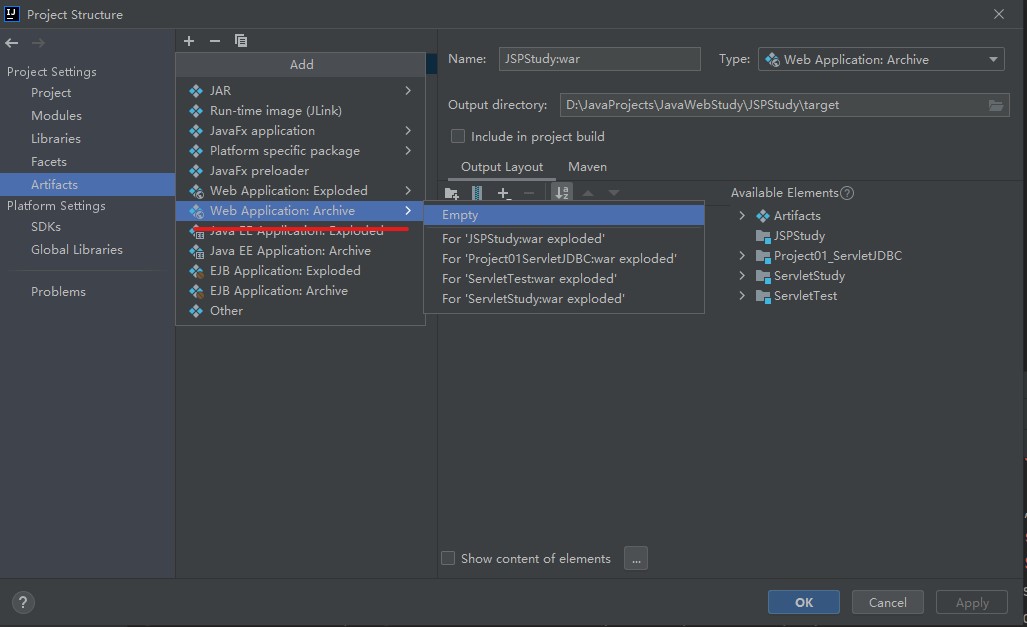Expand the ServletTest node

[x=742, y=295]
